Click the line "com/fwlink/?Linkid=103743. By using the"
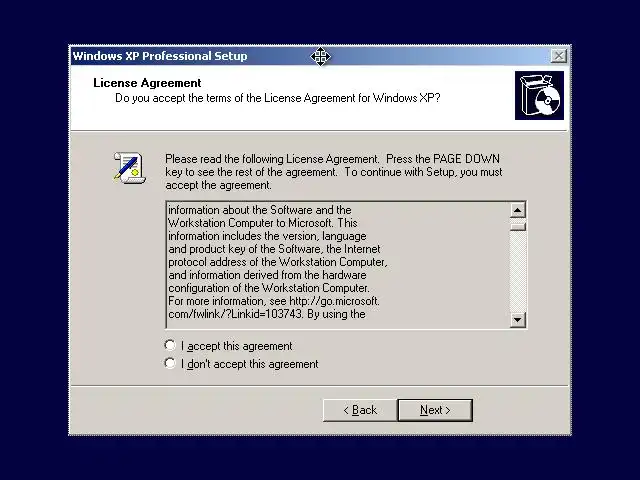Viewport: 640px width, 480px height. coord(267,314)
